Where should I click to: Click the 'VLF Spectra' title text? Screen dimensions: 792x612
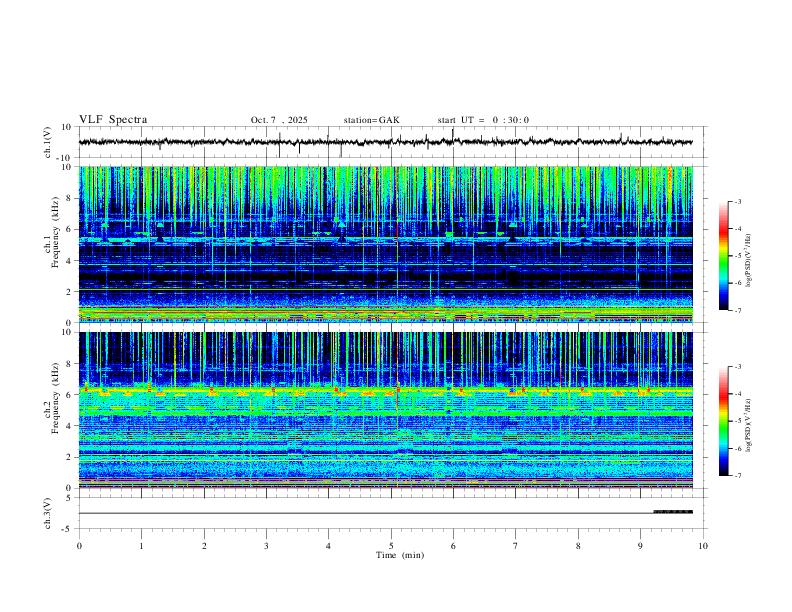[113, 120]
